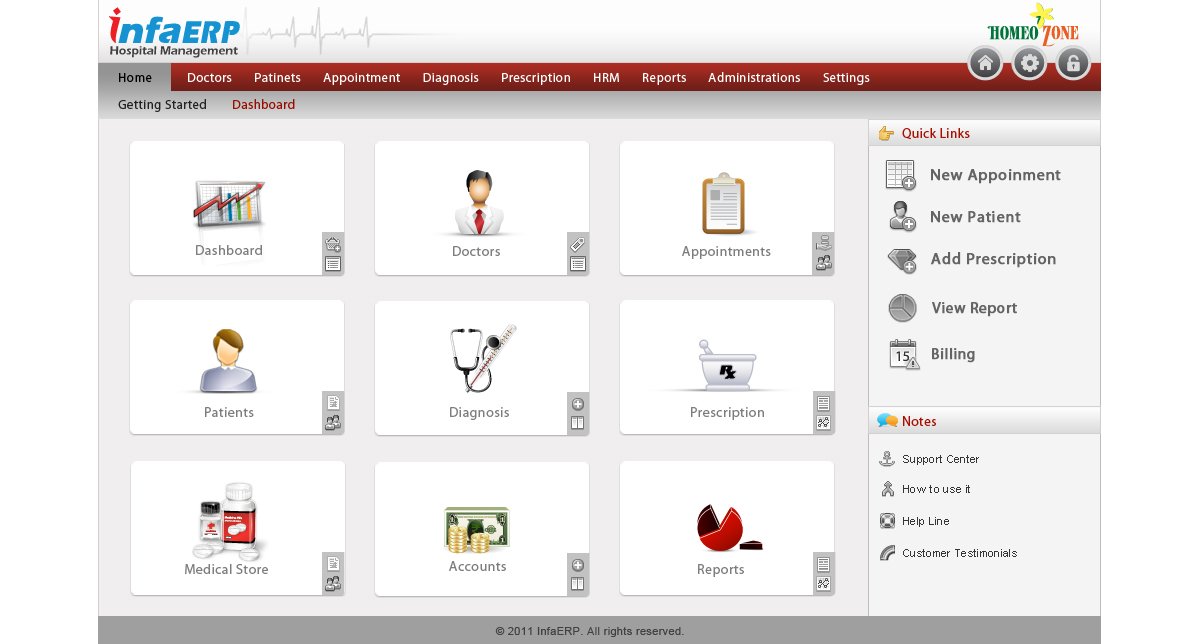The image size is (1200, 644).
Task: Select the Support Center anchor icon
Action: [888, 458]
